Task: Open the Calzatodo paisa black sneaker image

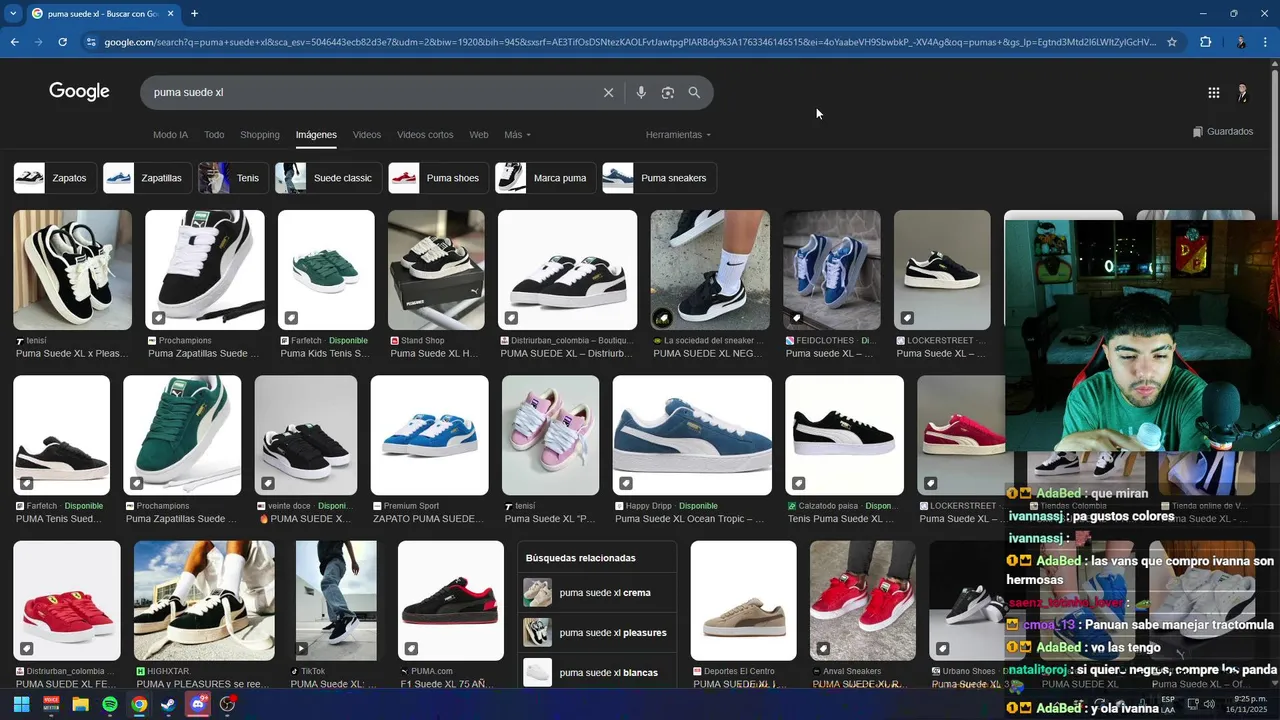Action: pos(844,435)
